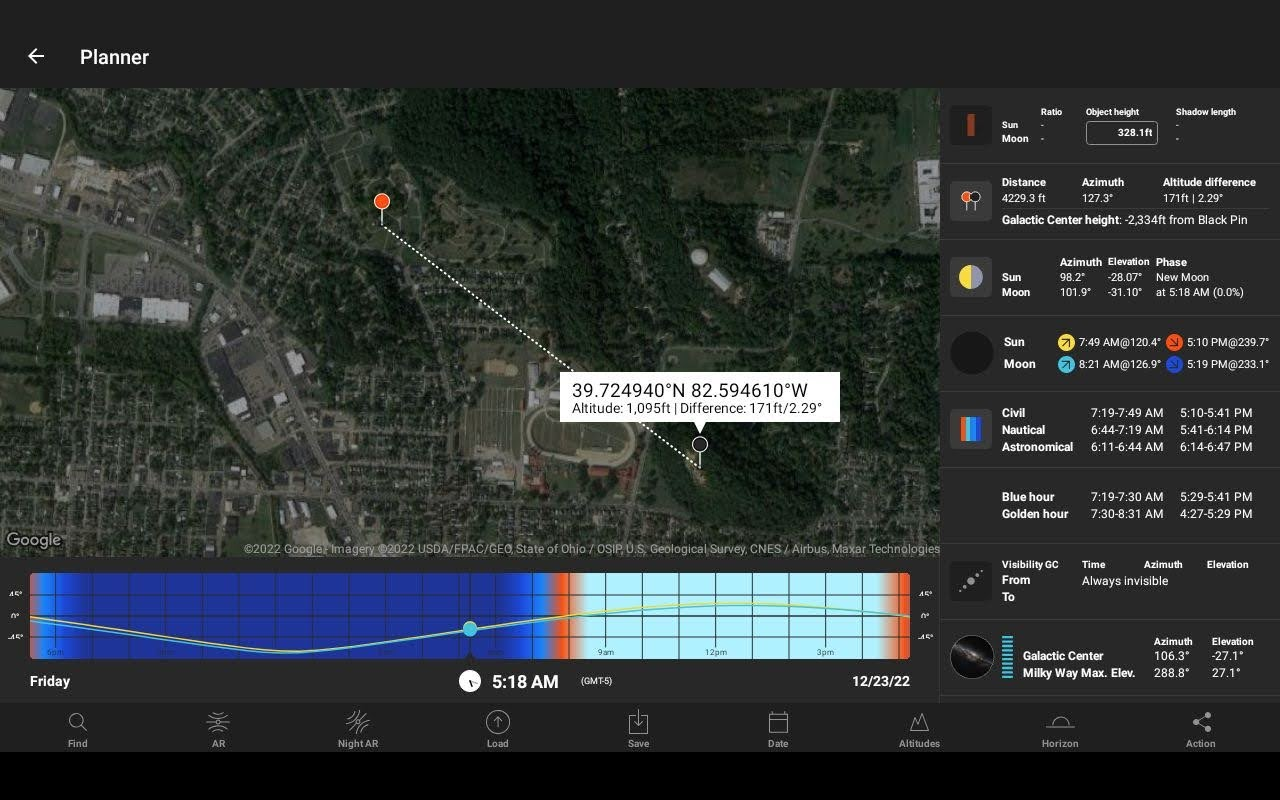Image resolution: width=1280 pixels, height=800 pixels.
Task: Load a saved plan
Action: (498, 729)
